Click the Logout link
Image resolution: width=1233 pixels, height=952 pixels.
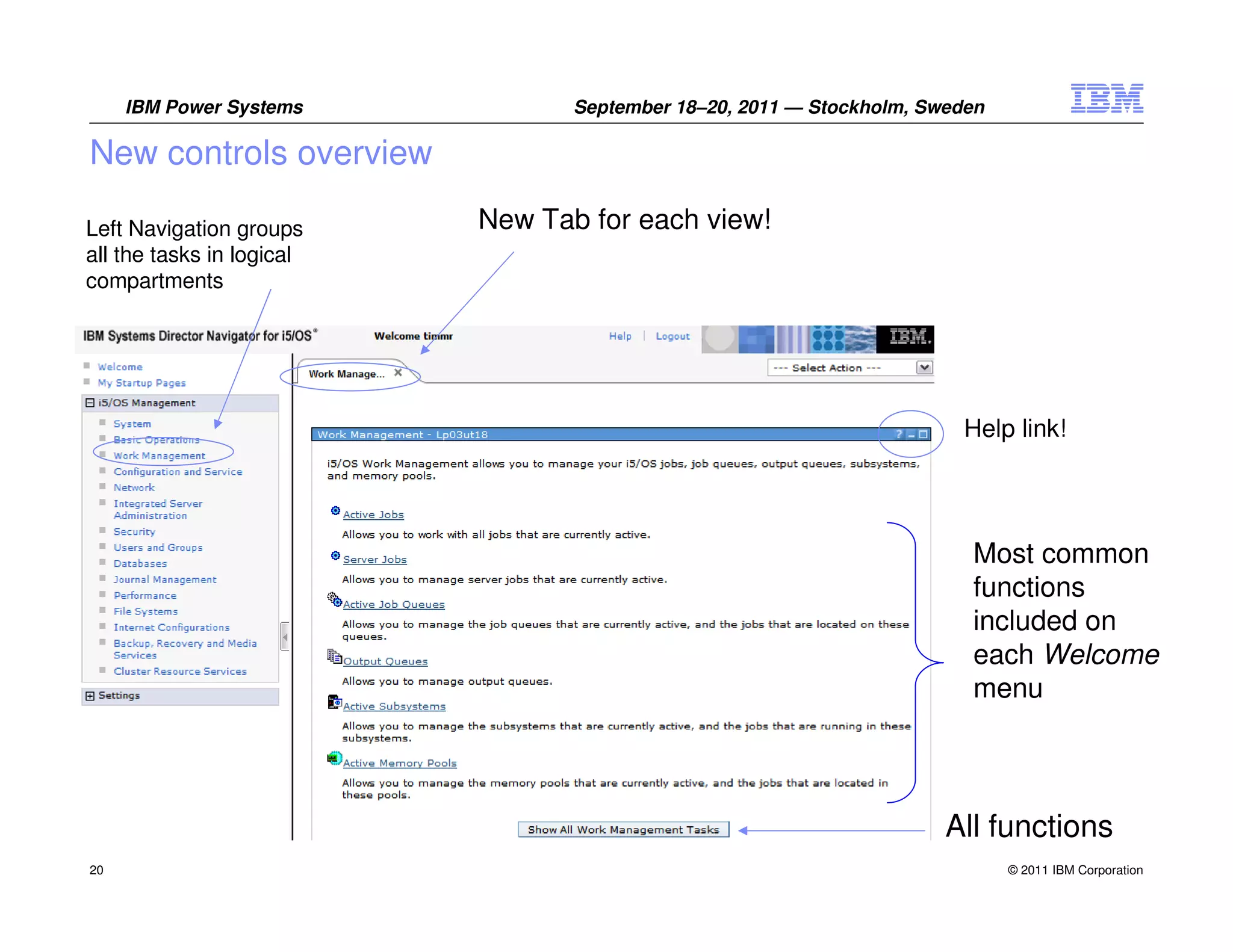pos(672,336)
